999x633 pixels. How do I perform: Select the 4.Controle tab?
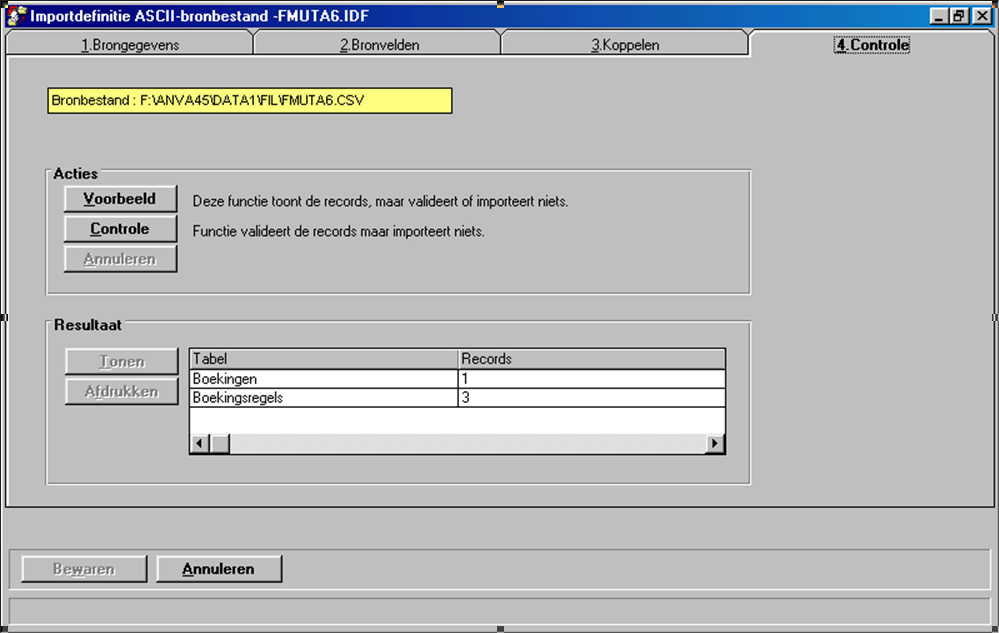[x=871, y=43]
